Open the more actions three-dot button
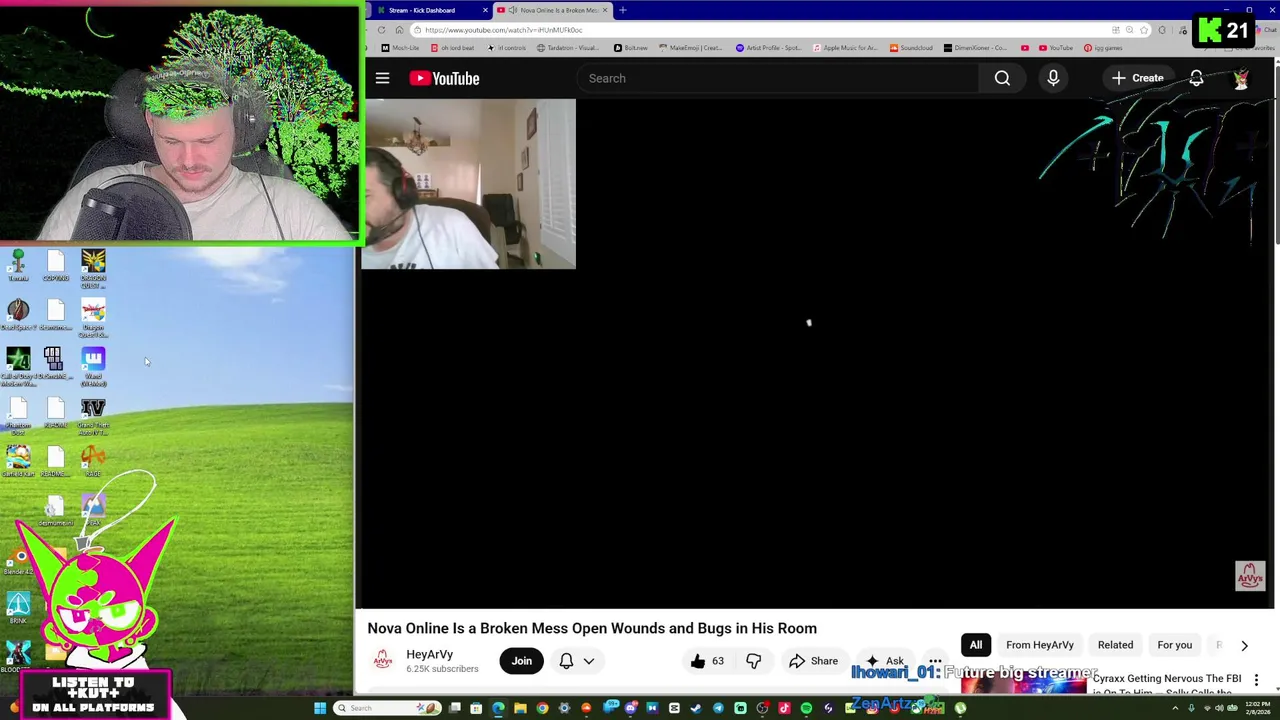Image resolution: width=1280 pixels, height=720 pixels. tap(935, 661)
